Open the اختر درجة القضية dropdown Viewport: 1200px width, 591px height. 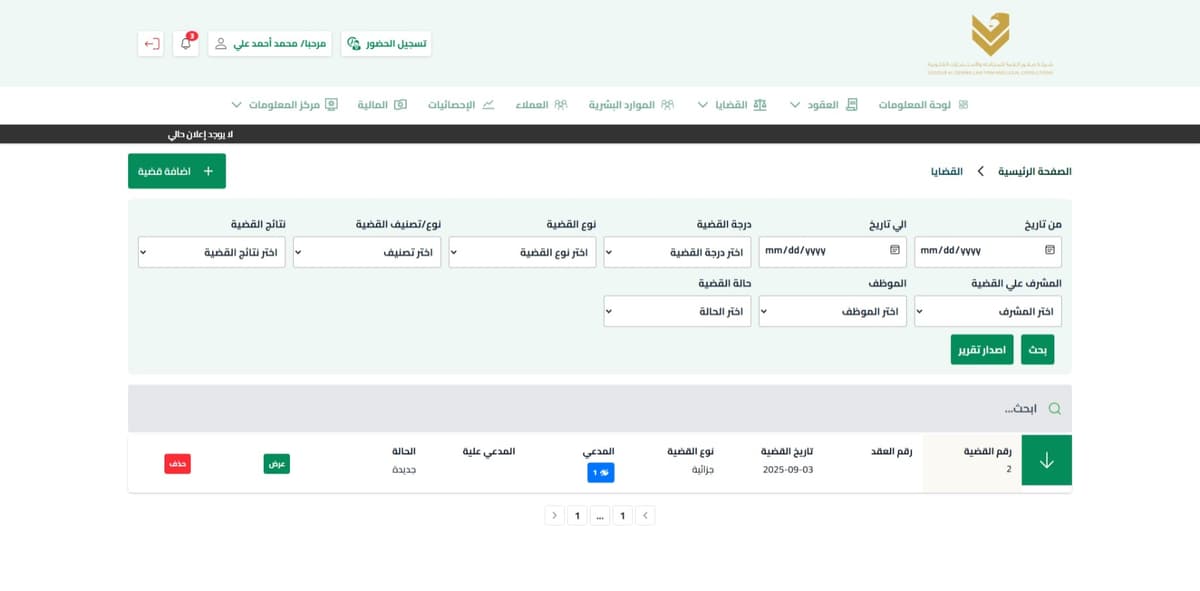tap(677, 252)
